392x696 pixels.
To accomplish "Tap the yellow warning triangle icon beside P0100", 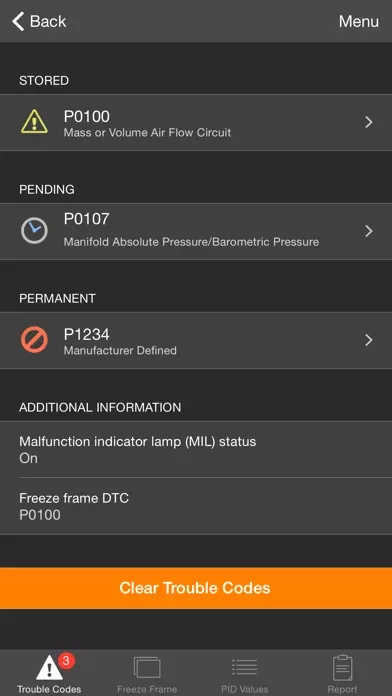I will [x=34, y=122].
